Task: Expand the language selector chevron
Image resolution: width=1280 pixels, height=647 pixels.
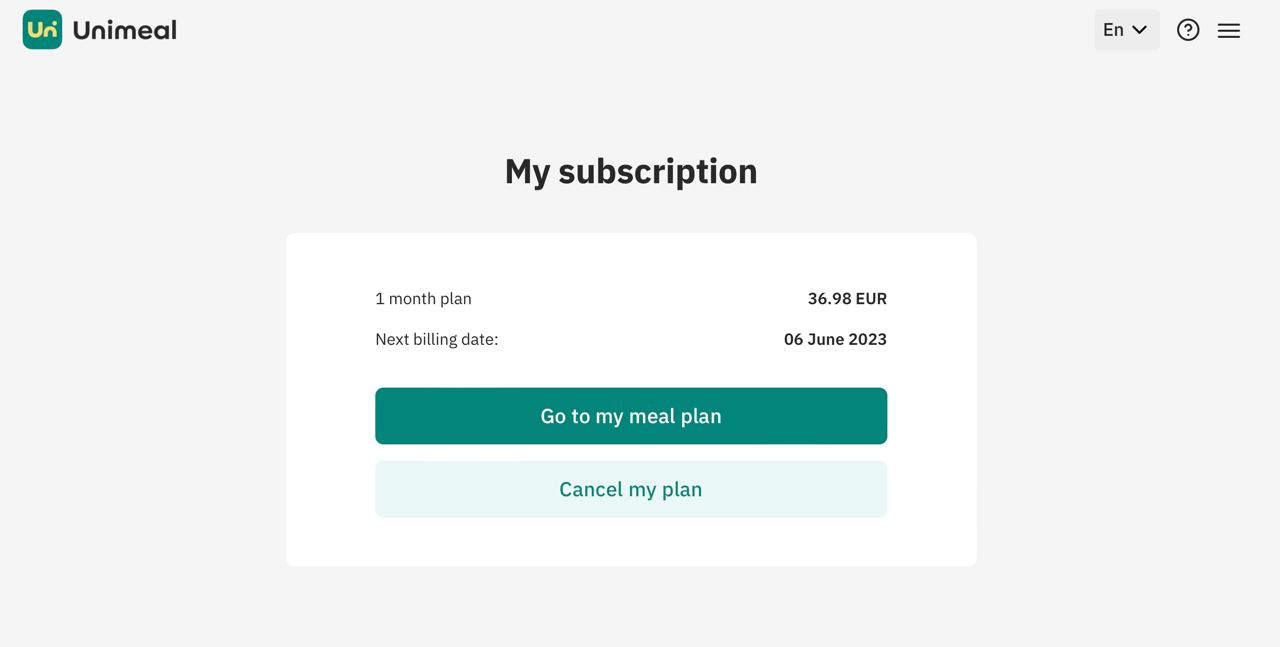Action: [1141, 30]
